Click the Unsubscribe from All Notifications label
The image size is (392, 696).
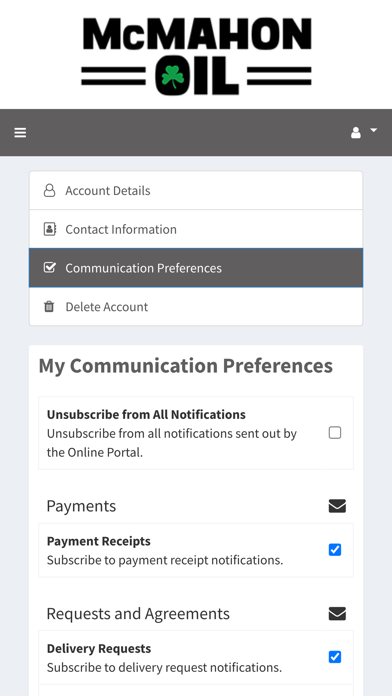(146, 415)
